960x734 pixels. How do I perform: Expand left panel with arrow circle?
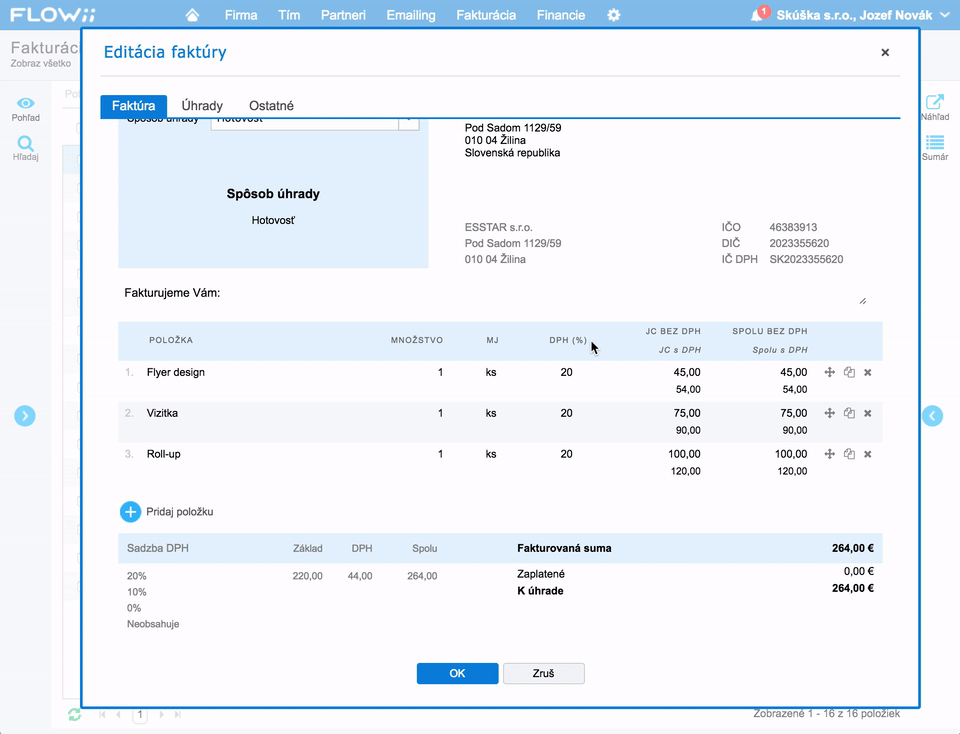click(x=24, y=416)
